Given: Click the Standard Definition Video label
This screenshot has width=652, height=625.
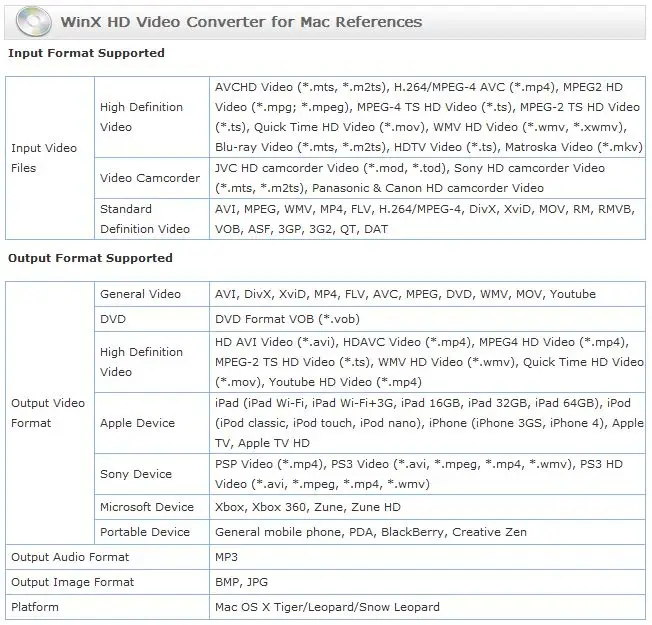Looking at the screenshot, I should click(145, 219).
